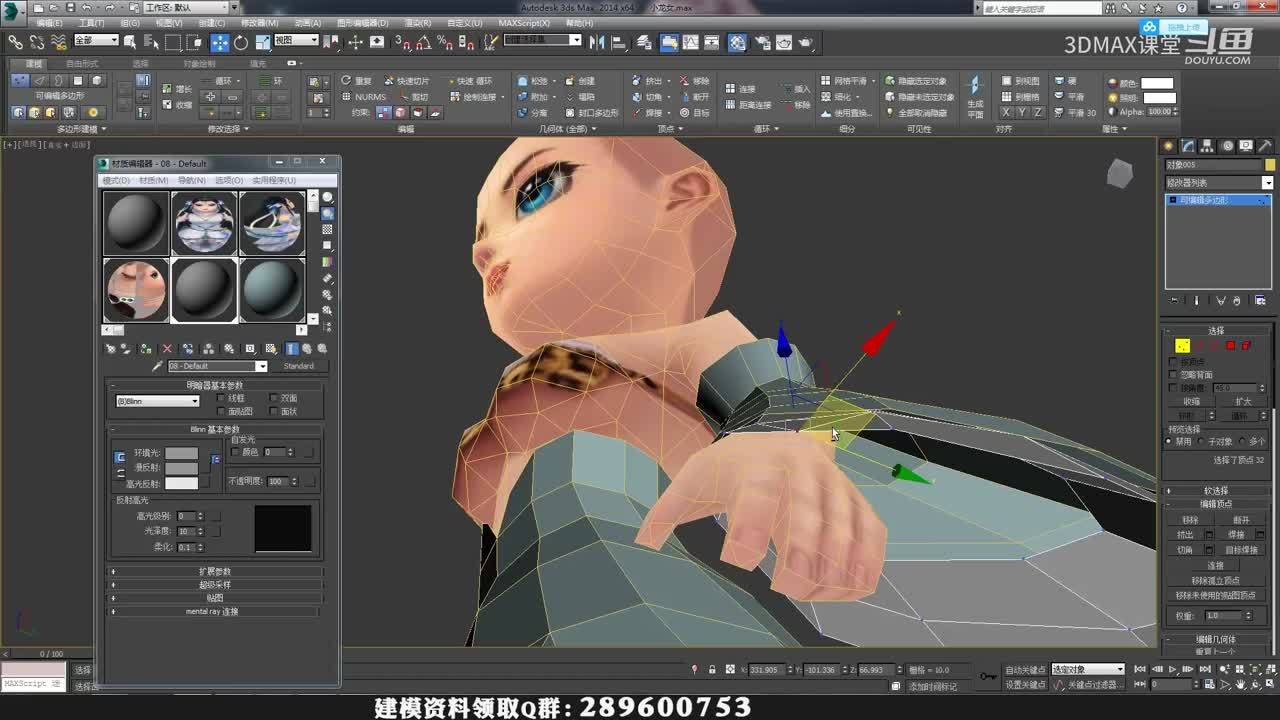Toggle the 2-Sided checkbox
The image size is (1280, 720).
[273, 398]
